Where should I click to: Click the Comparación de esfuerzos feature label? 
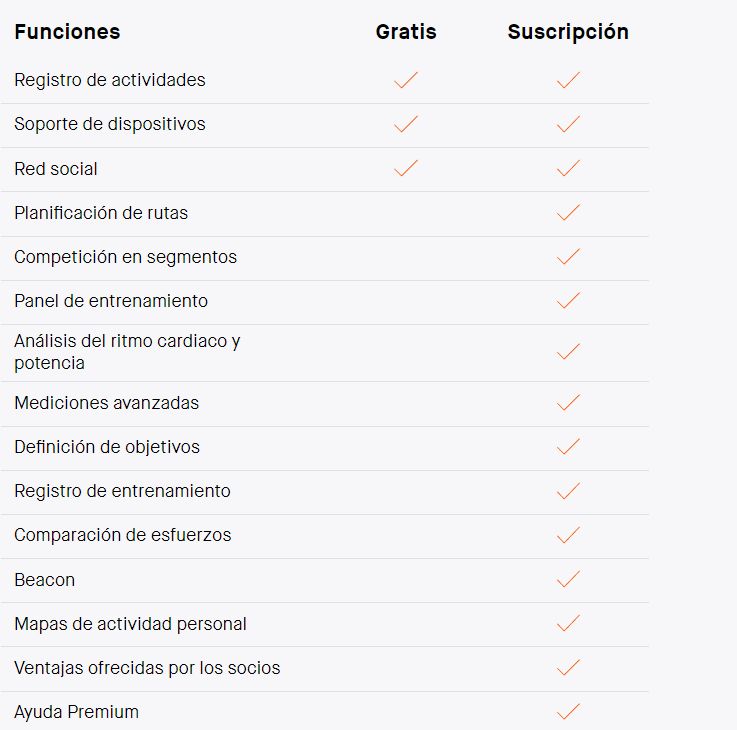pyautogui.click(x=123, y=535)
